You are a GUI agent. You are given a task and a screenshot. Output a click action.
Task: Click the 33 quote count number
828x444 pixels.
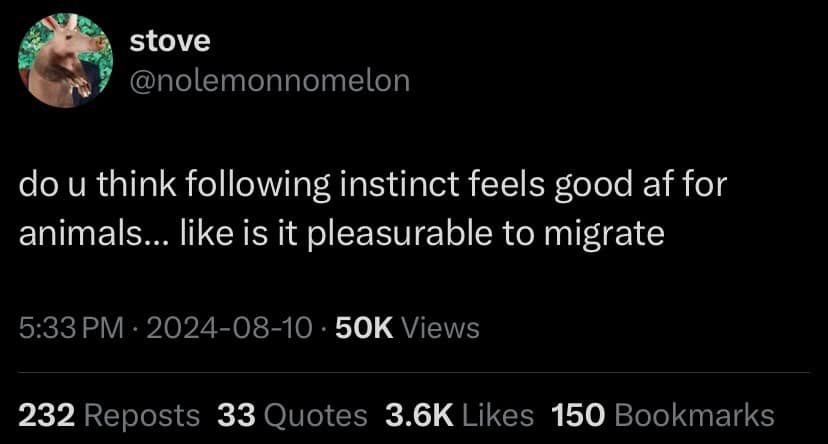coord(237,415)
